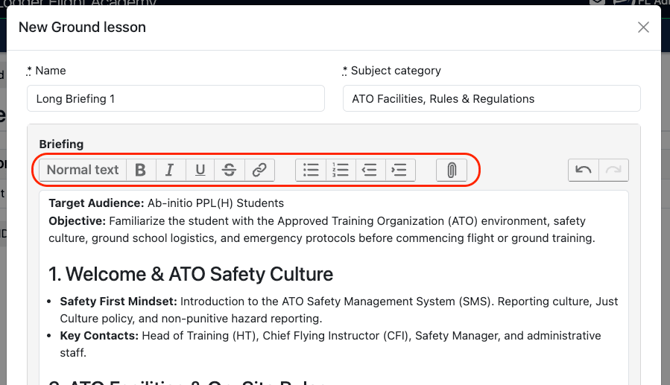670x385 pixels.
Task: Insert a hyperlink with link icon
Action: pos(259,170)
